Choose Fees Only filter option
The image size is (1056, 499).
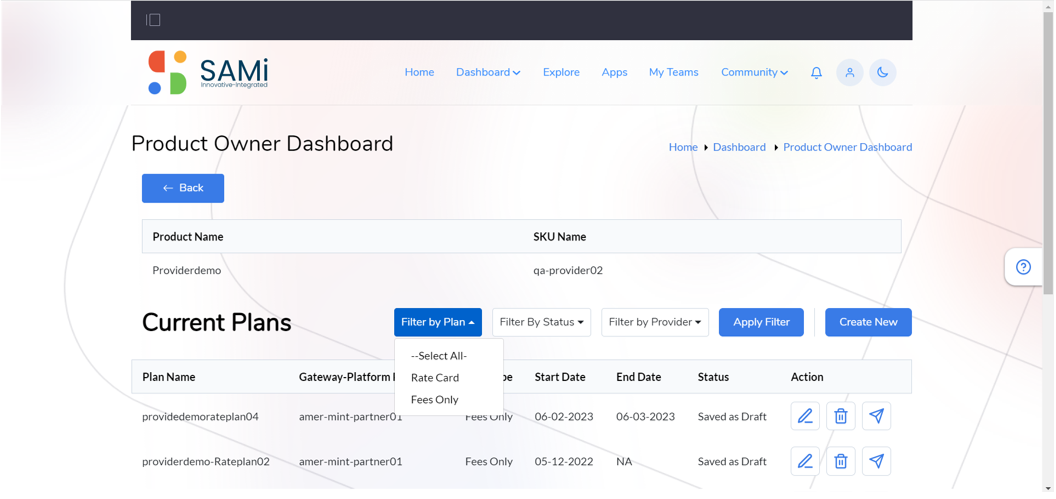pos(434,399)
